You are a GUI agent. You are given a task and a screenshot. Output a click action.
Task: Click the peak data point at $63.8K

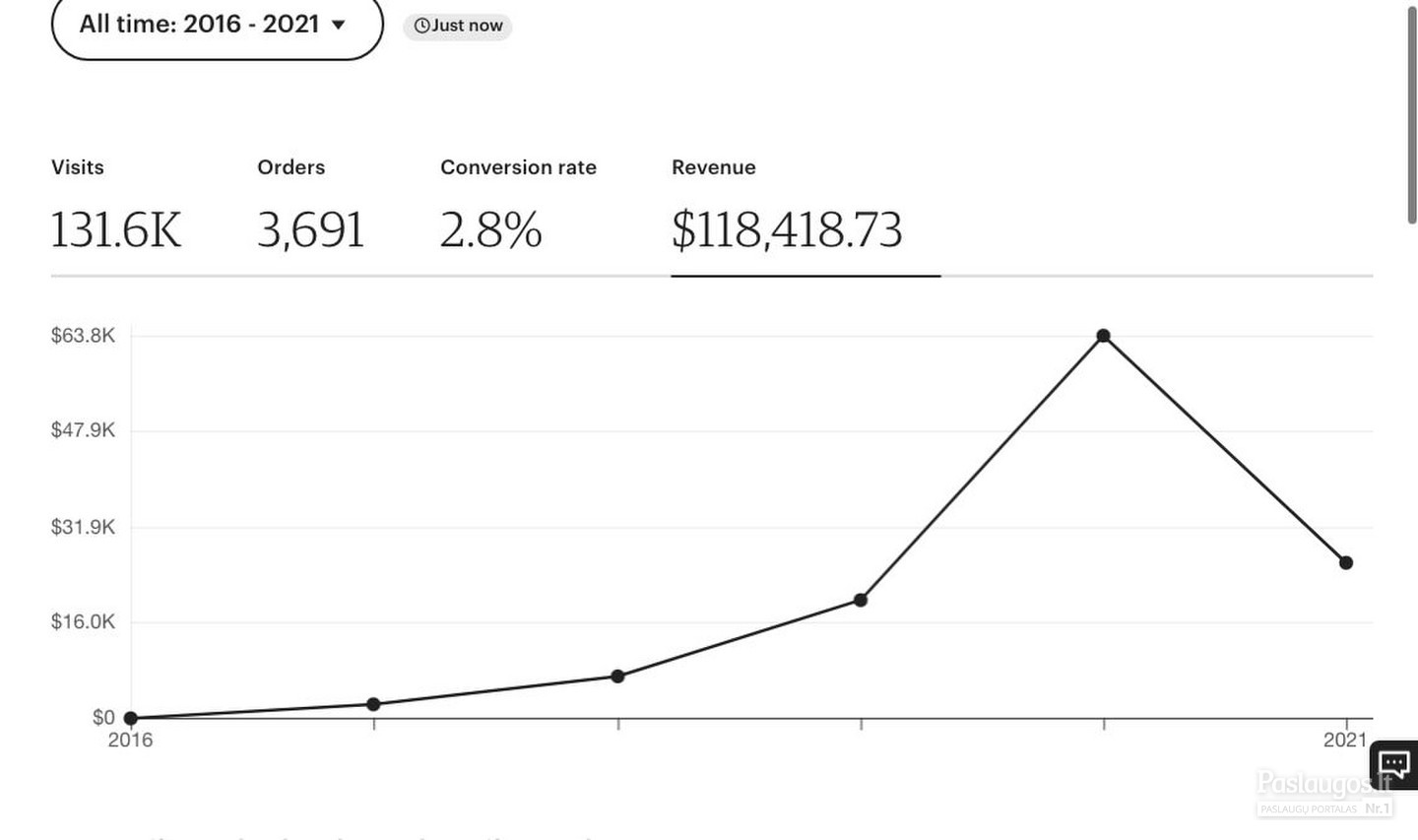(1104, 336)
